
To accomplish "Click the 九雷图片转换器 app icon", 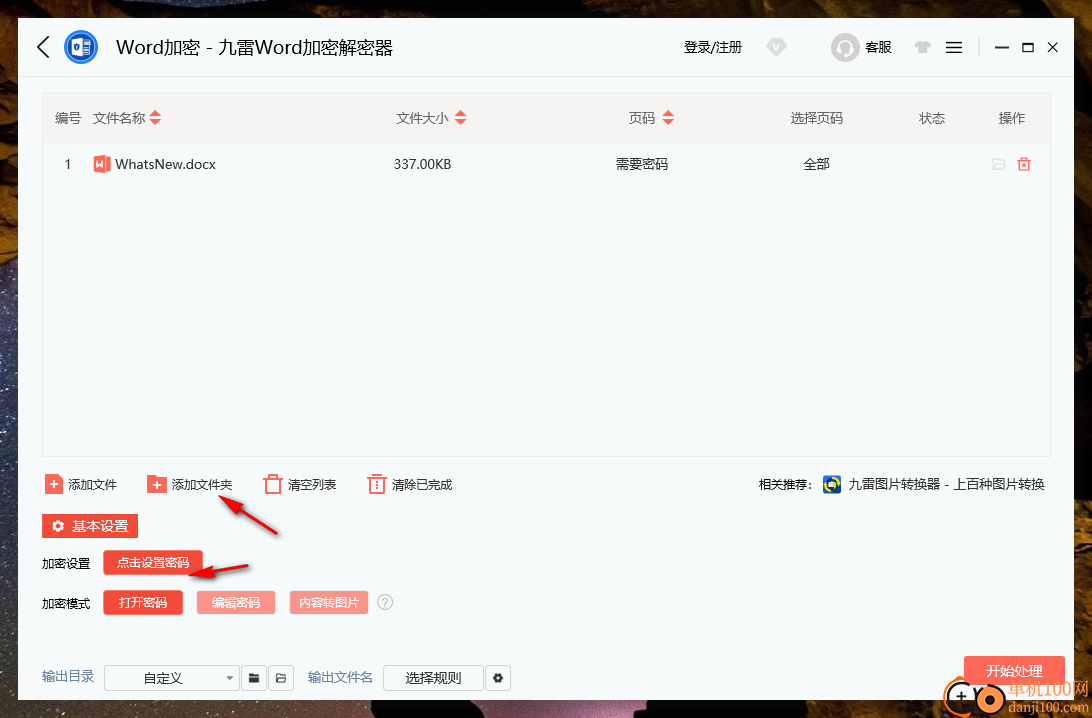I will tap(832, 484).
